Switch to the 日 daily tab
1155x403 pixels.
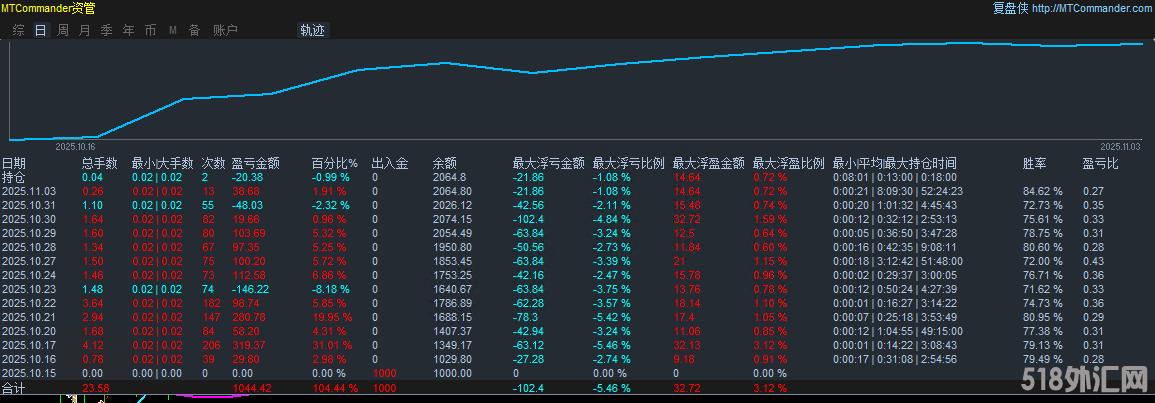(x=41, y=30)
